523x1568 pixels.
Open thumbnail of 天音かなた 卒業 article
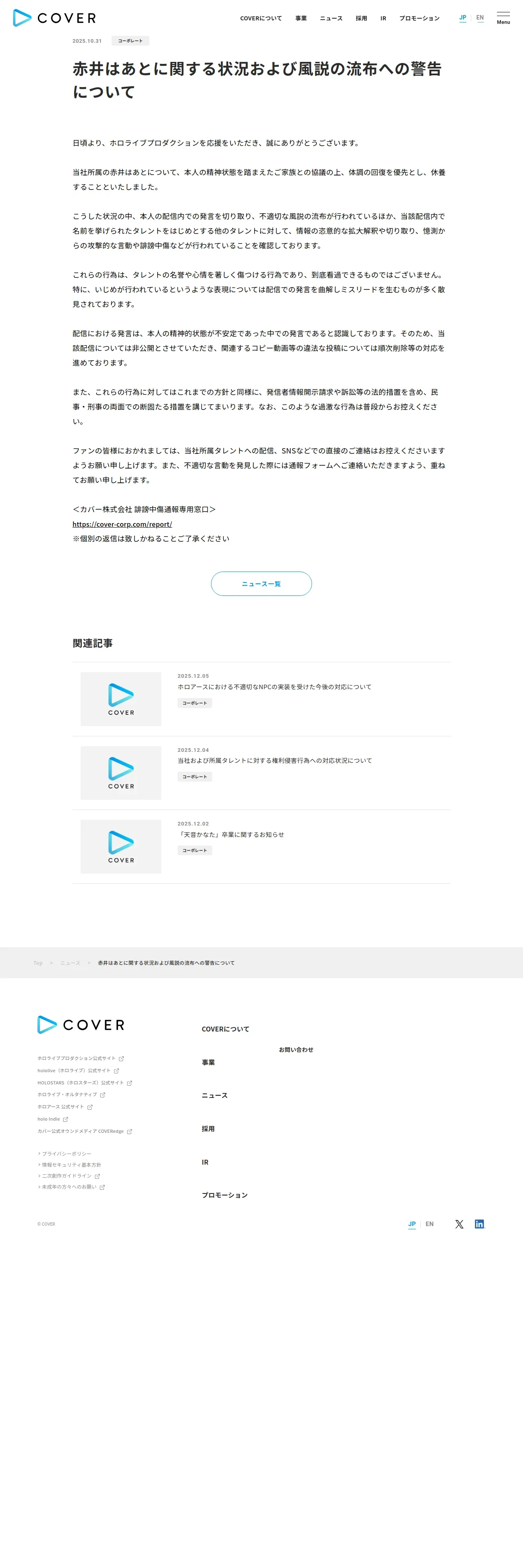coord(121,847)
